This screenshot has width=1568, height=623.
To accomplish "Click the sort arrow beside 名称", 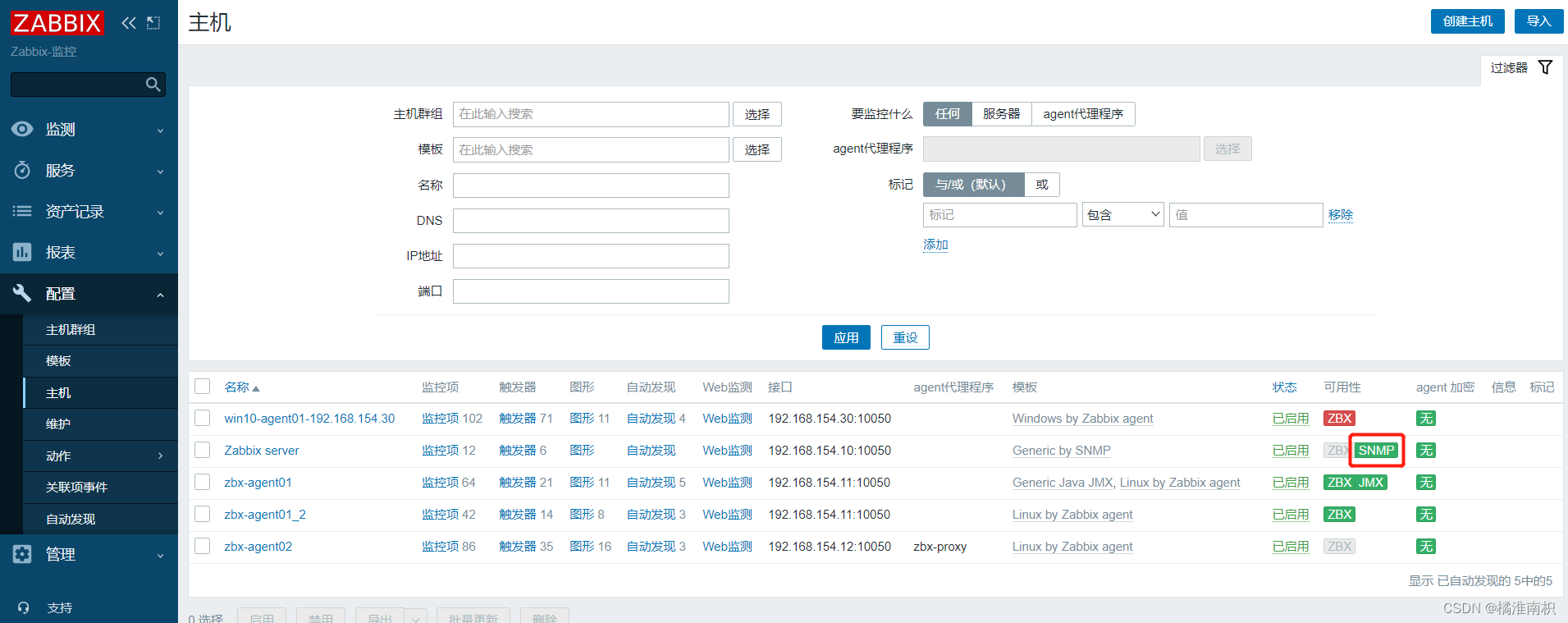I will pos(256,388).
